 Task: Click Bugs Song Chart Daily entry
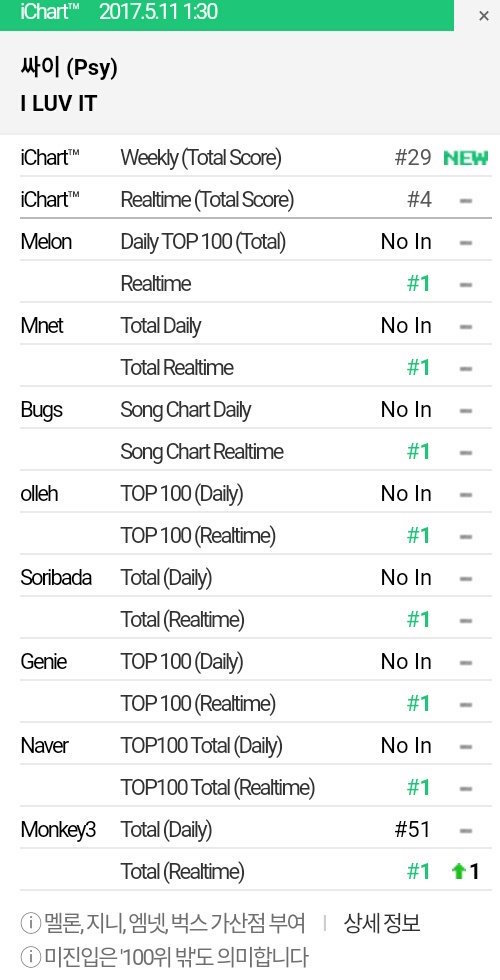(186, 410)
